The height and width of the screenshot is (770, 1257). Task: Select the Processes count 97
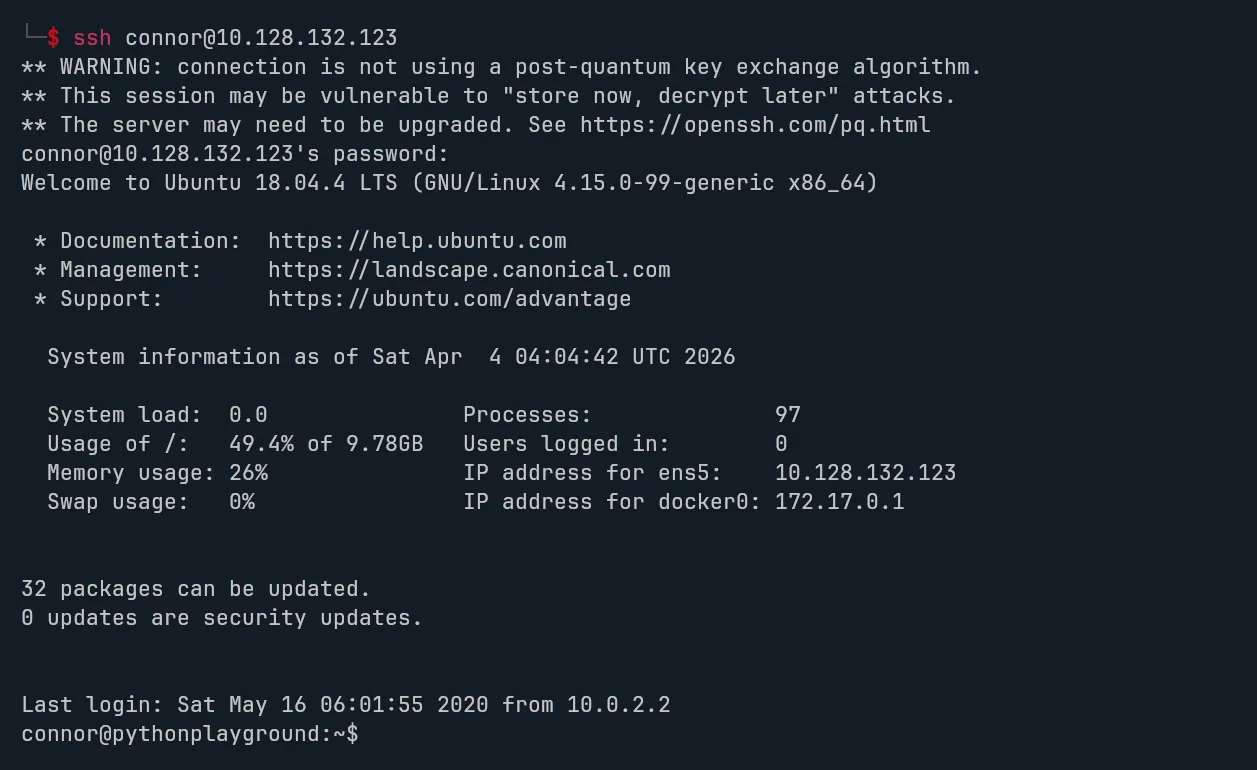[788, 415]
